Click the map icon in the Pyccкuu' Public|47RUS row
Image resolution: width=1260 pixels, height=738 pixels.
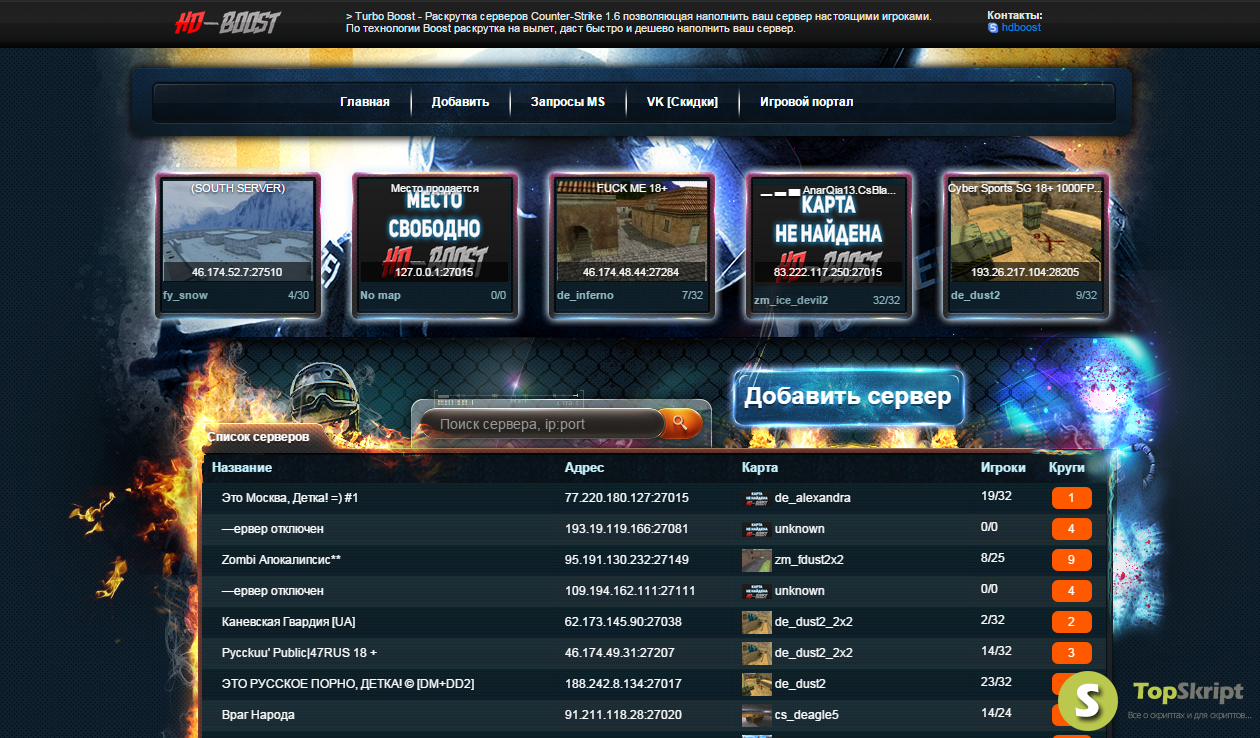[x=756, y=653]
